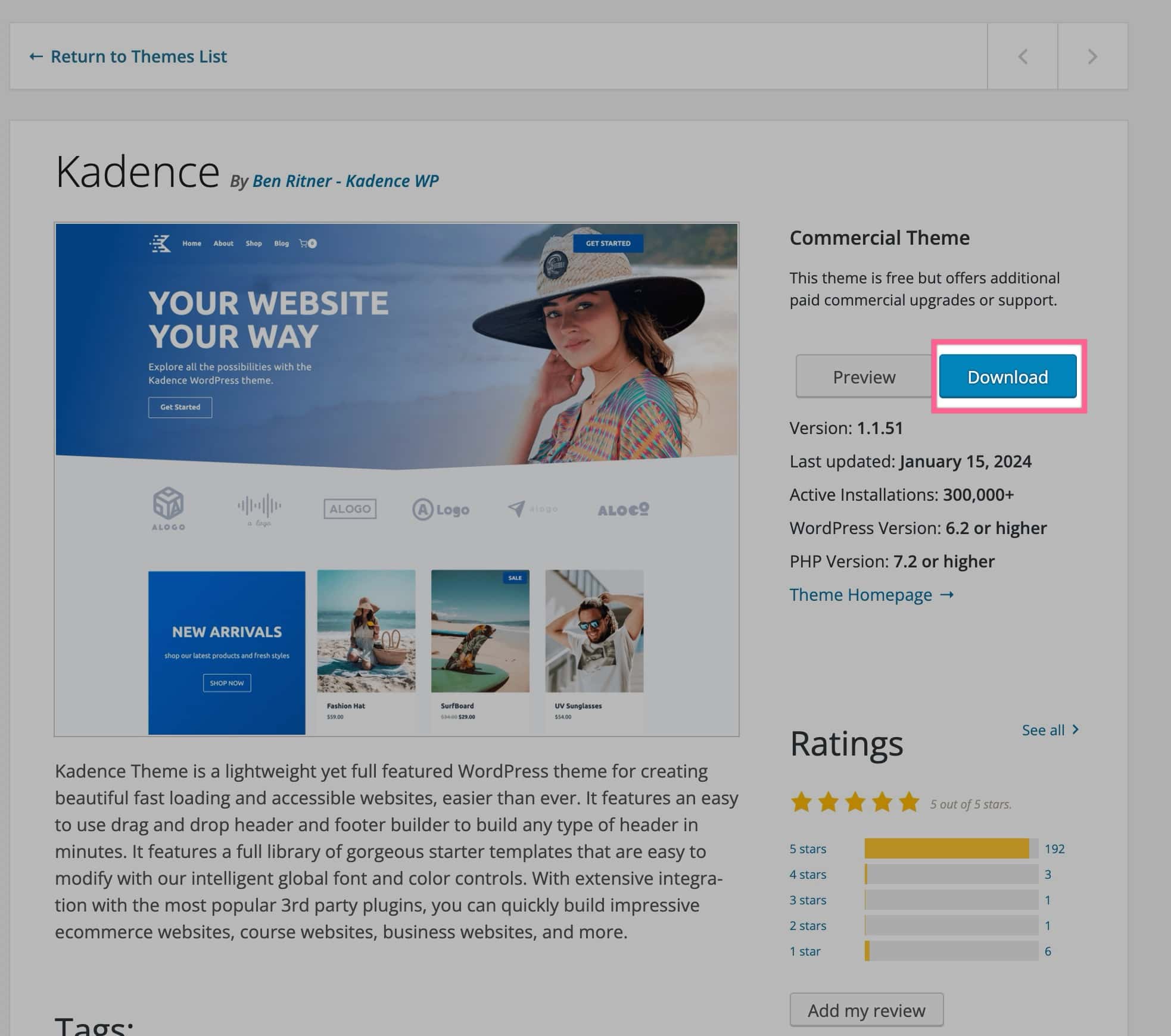This screenshot has height=1036, width=1171.
Task: Click Add my review
Action: [x=867, y=1010]
